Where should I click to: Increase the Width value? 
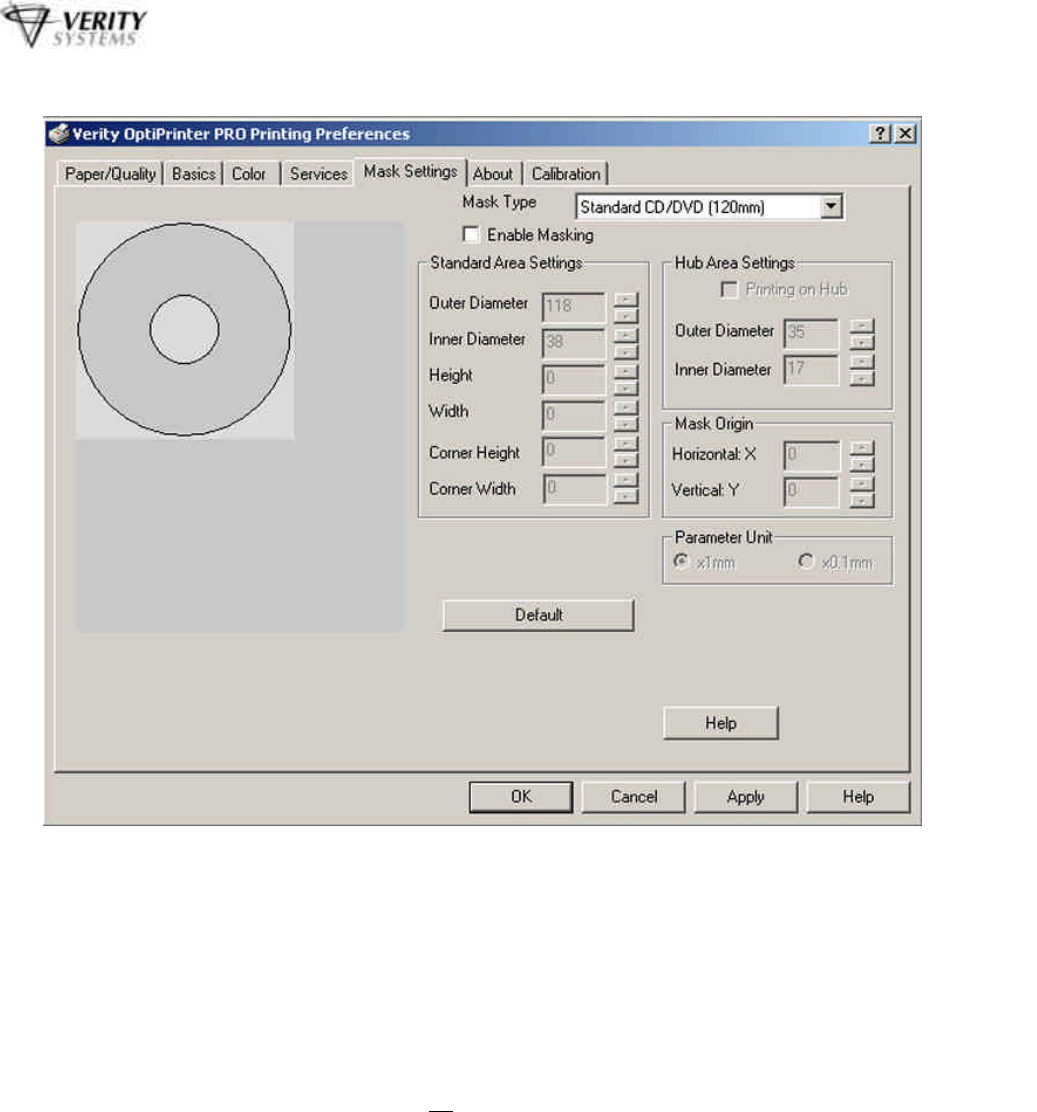pos(626,408)
